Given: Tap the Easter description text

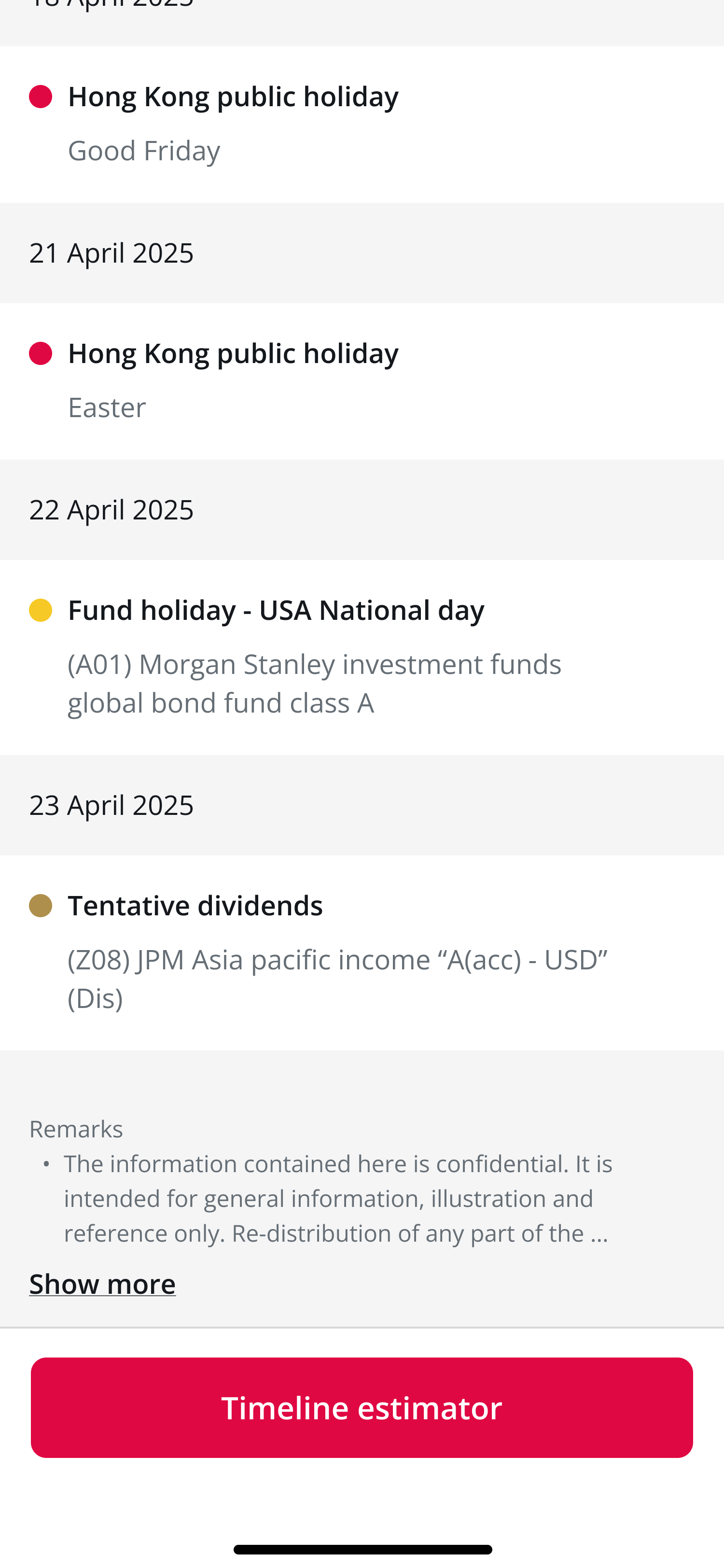Looking at the screenshot, I should (x=107, y=407).
